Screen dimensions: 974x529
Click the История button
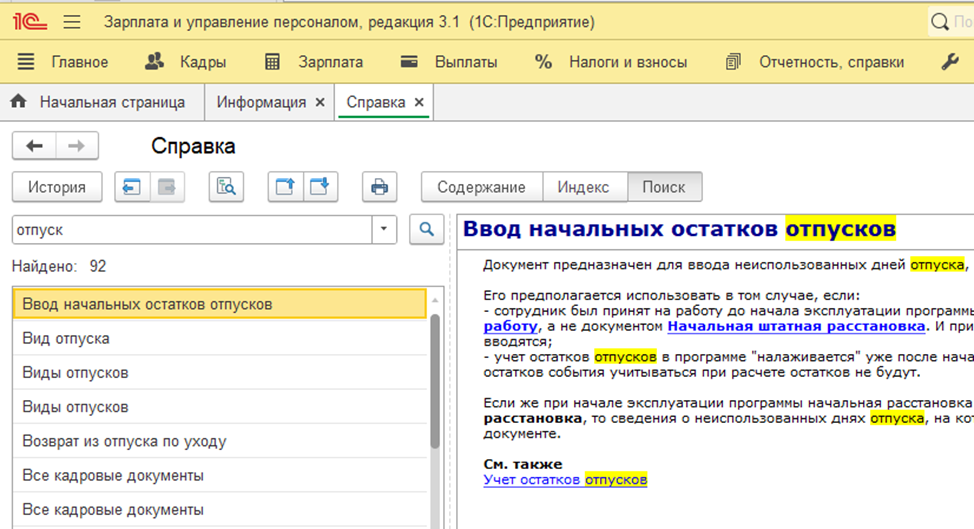click(x=57, y=187)
